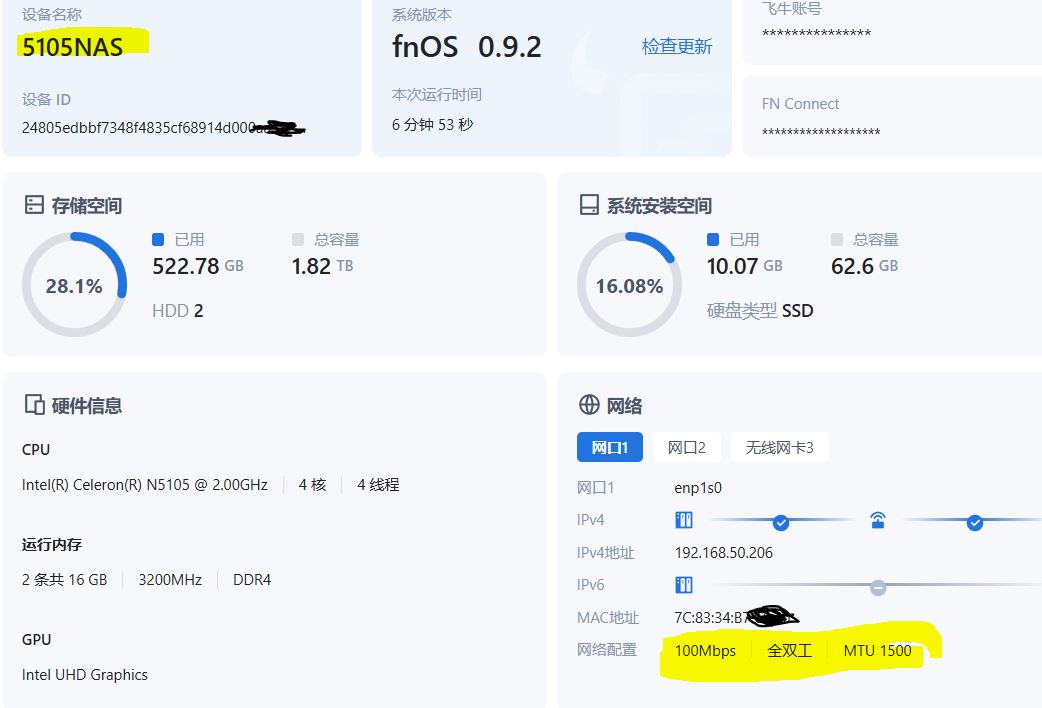Click the gray 总容量 legend square under 存储空间

point(298,239)
